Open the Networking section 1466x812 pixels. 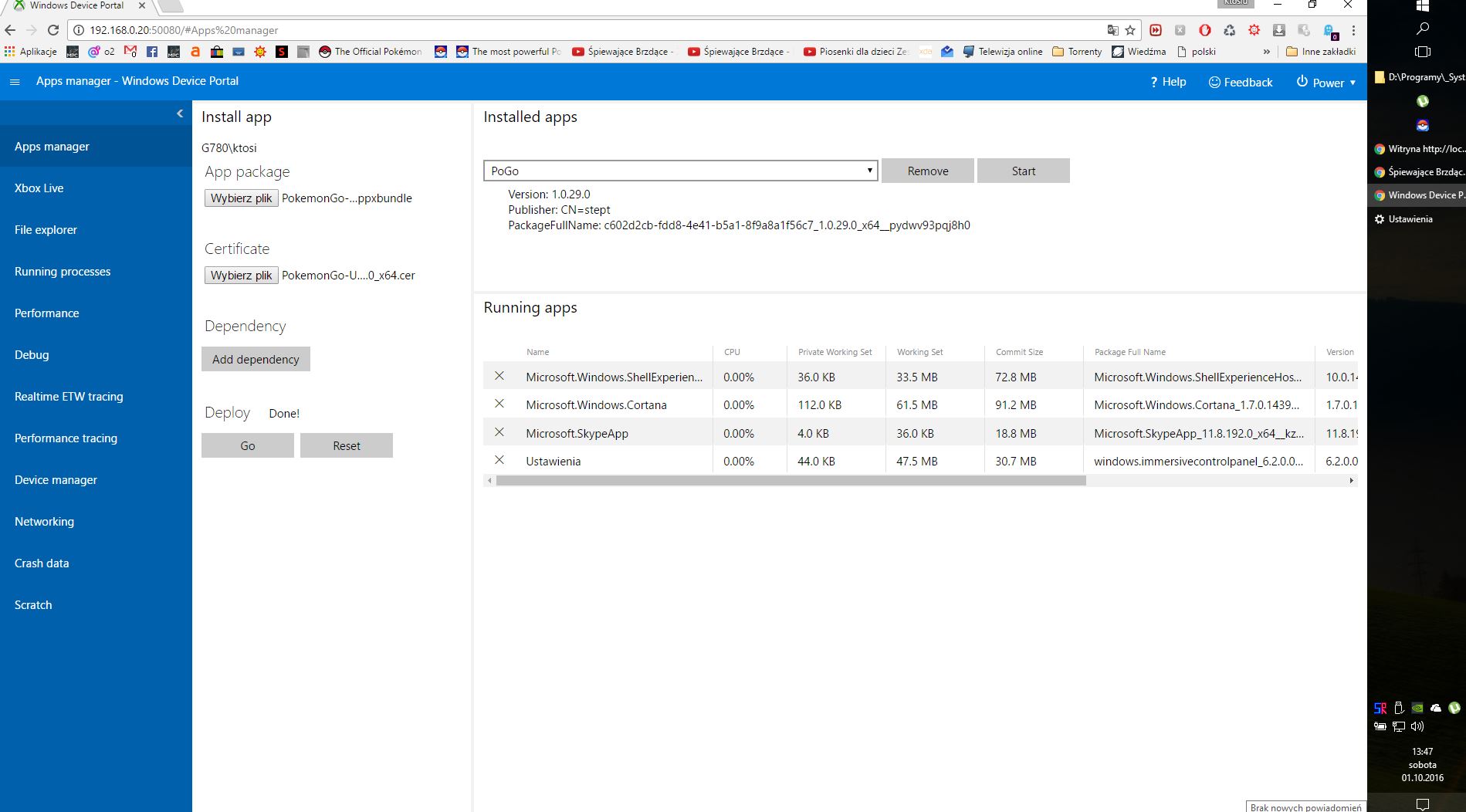pos(96,522)
